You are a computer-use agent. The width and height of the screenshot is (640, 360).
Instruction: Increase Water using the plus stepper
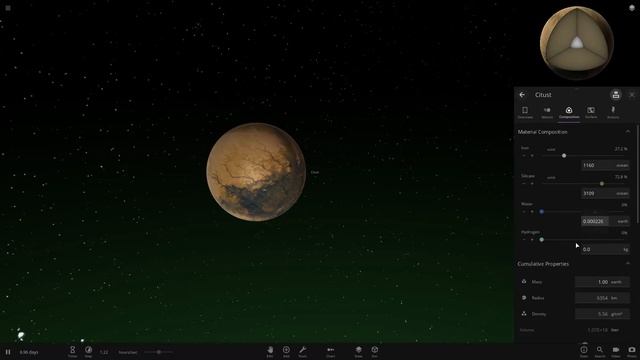532,211
